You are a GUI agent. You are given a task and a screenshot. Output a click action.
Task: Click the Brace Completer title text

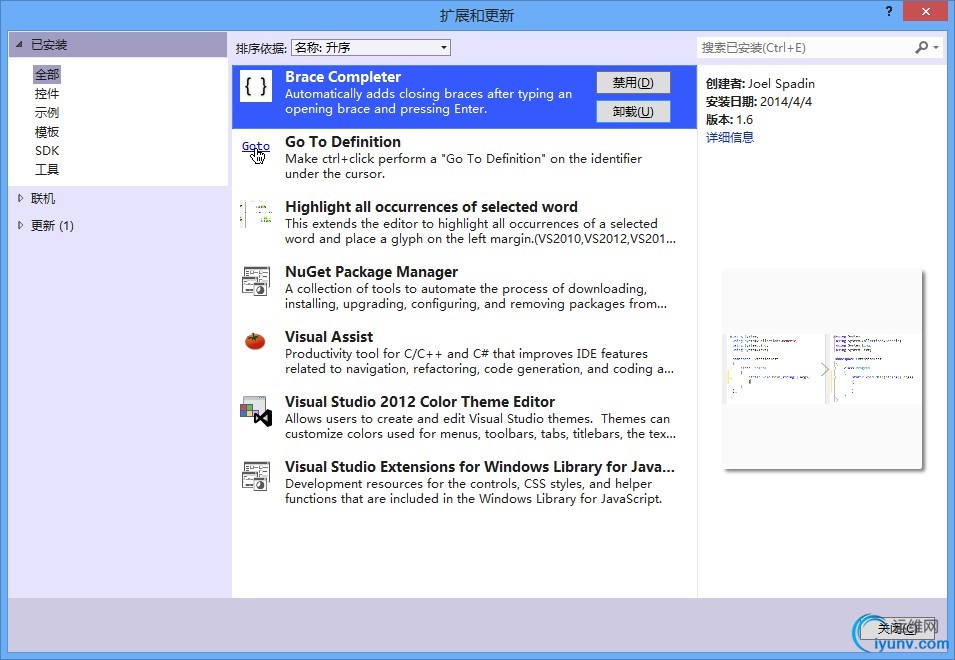tap(343, 77)
